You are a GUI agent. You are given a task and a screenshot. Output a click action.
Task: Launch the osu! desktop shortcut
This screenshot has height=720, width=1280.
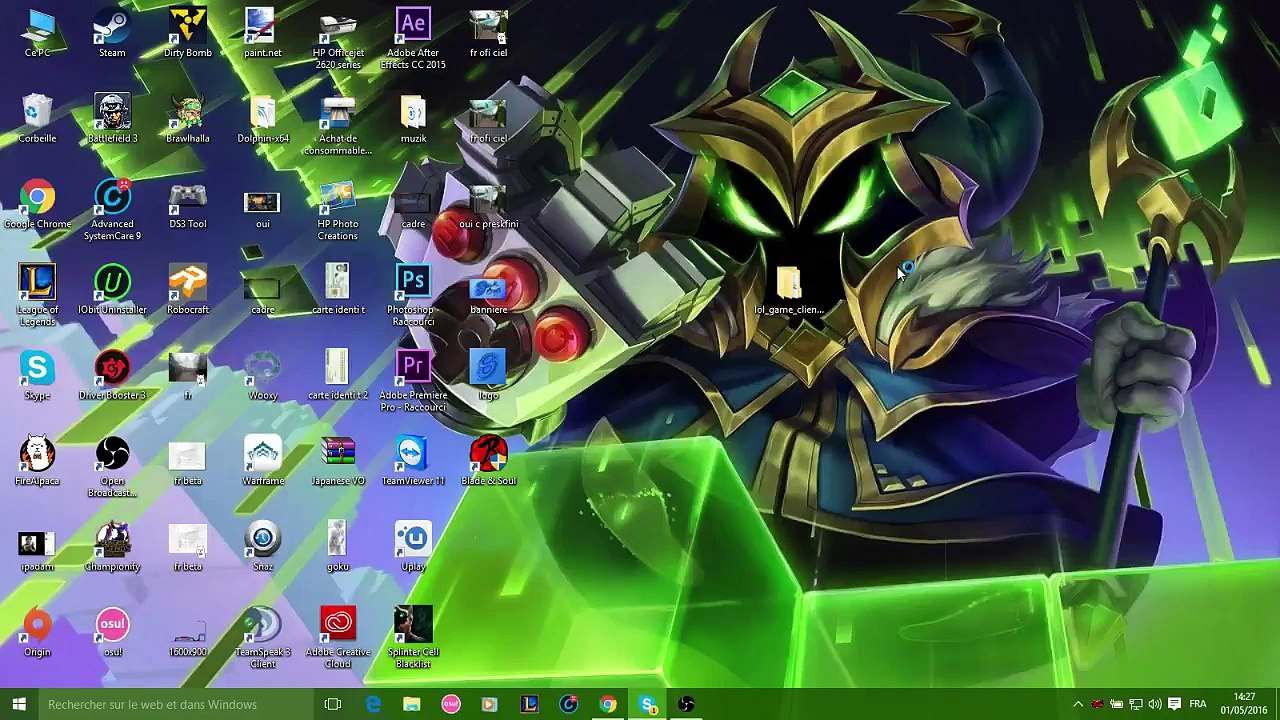pyautogui.click(x=112, y=633)
